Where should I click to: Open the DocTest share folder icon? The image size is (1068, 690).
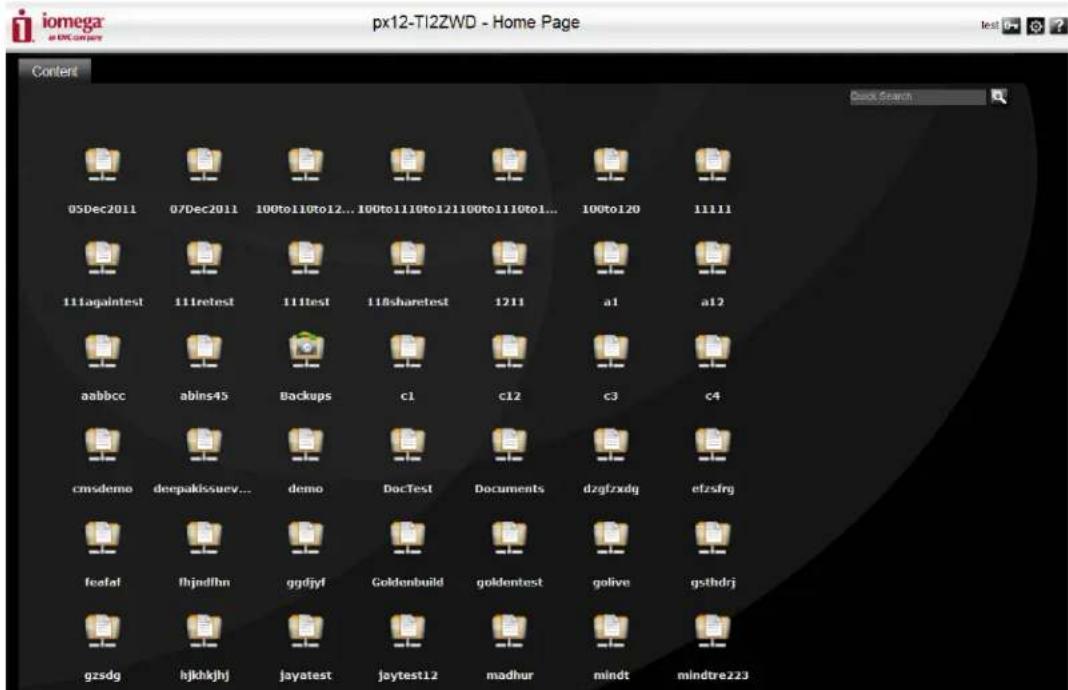tap(407, 443)
